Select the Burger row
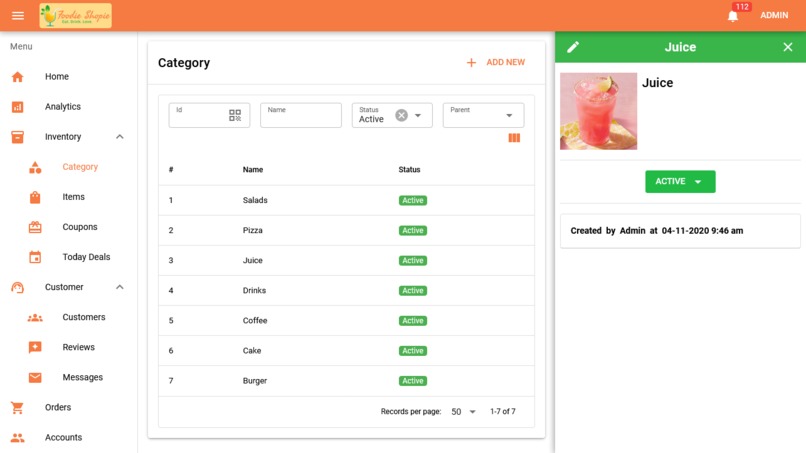The width and height of the screenshot is (806, 453). [346, 381]
